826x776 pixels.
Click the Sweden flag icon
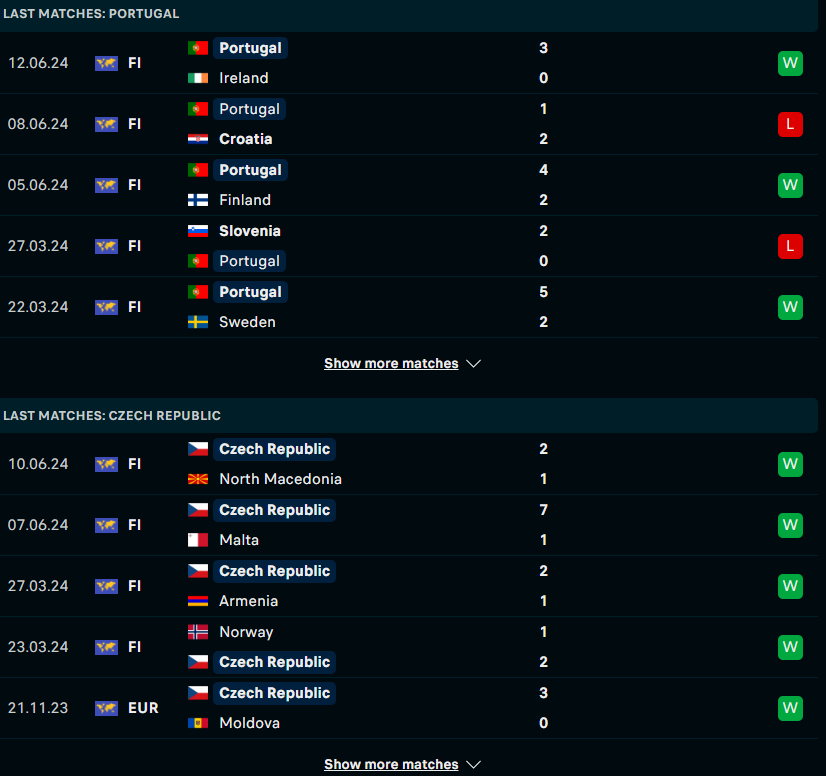(198, 322)
